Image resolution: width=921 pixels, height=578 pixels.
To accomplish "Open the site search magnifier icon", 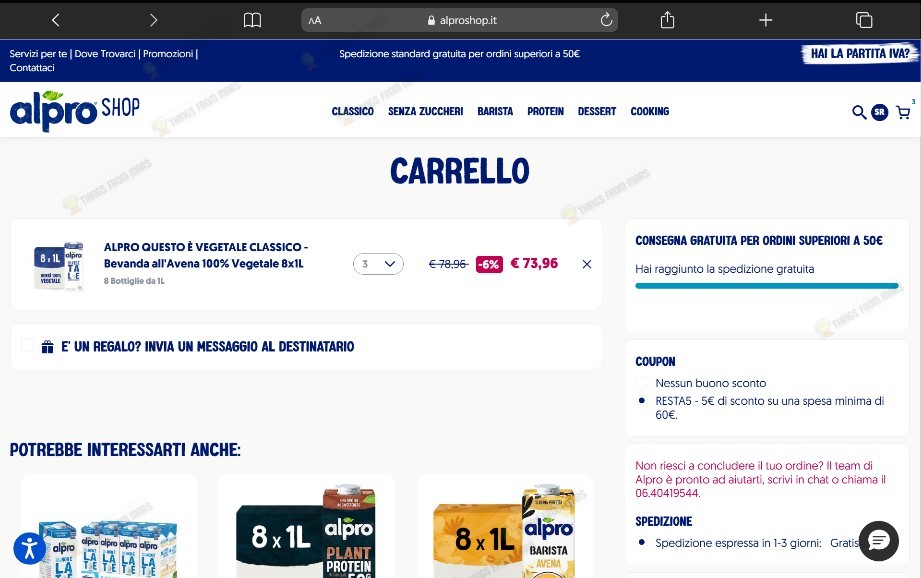I will pos(859,112).
